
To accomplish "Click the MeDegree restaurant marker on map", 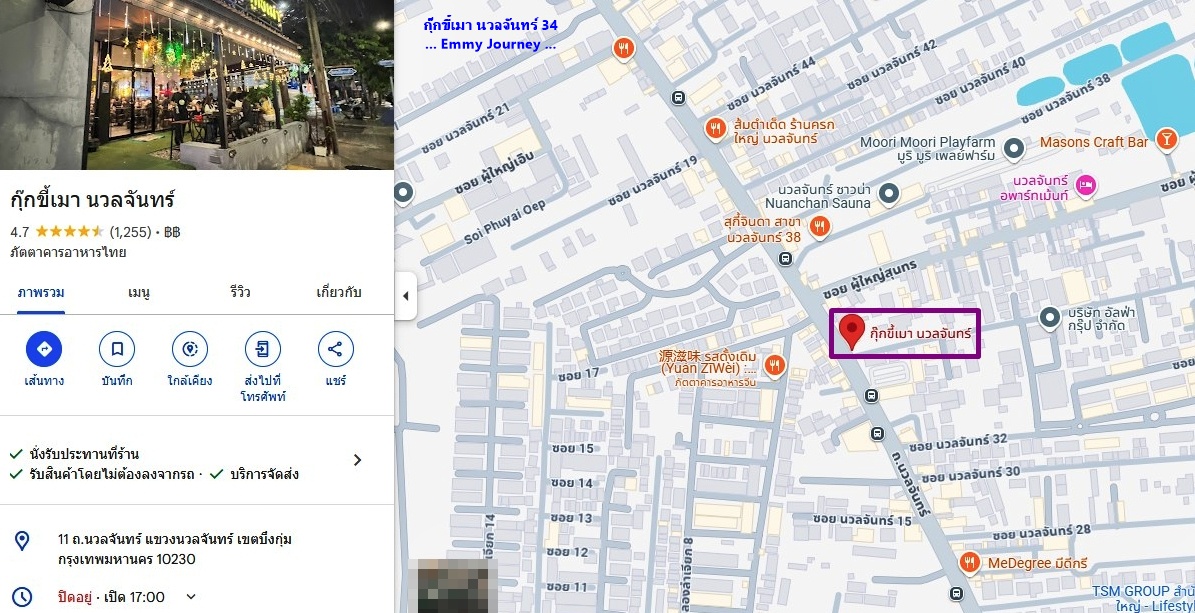I will [970, 563].
